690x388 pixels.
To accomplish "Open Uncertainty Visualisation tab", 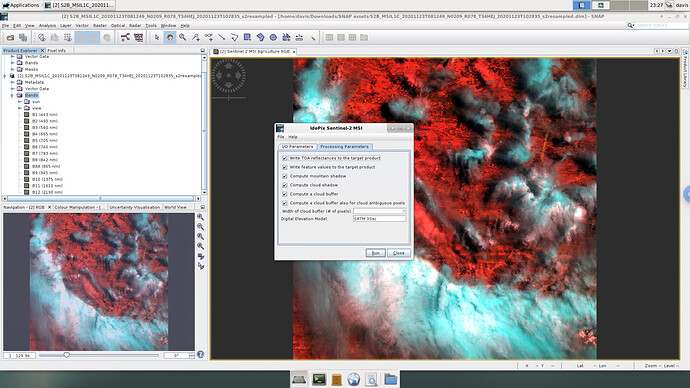I will [x=134, y=207].
